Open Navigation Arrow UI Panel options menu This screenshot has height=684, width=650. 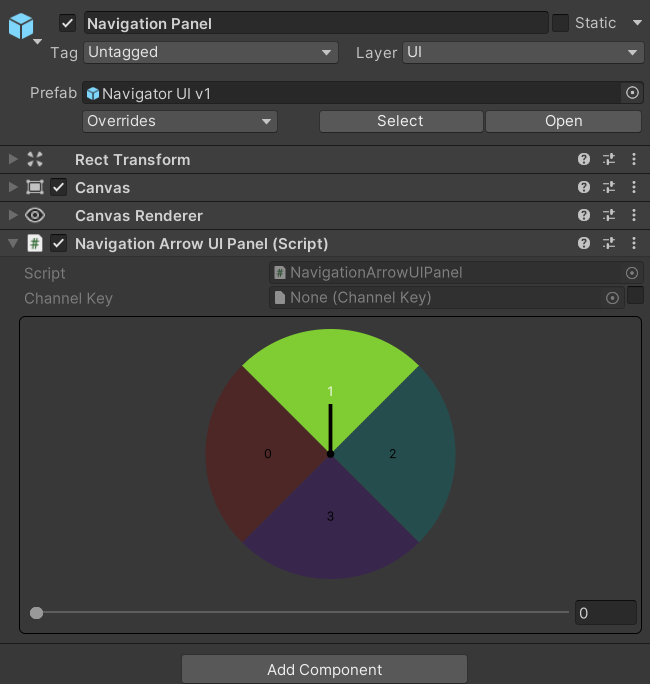[x=634, y=243]
